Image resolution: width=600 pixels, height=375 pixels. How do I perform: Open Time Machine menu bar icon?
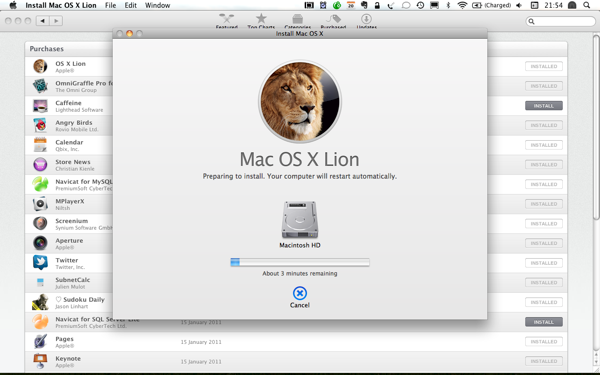(x=420, y=5)
